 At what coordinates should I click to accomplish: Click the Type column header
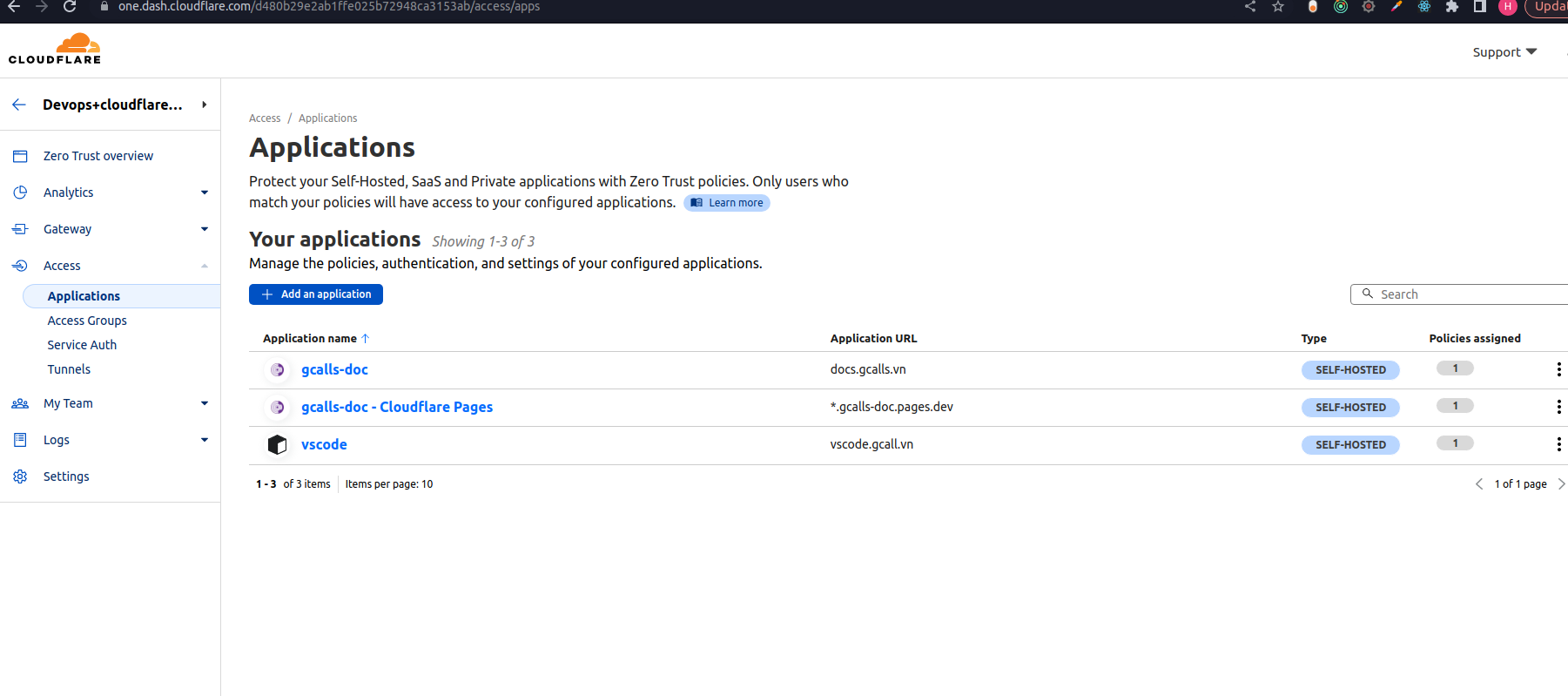click(x=1314, y=339)
